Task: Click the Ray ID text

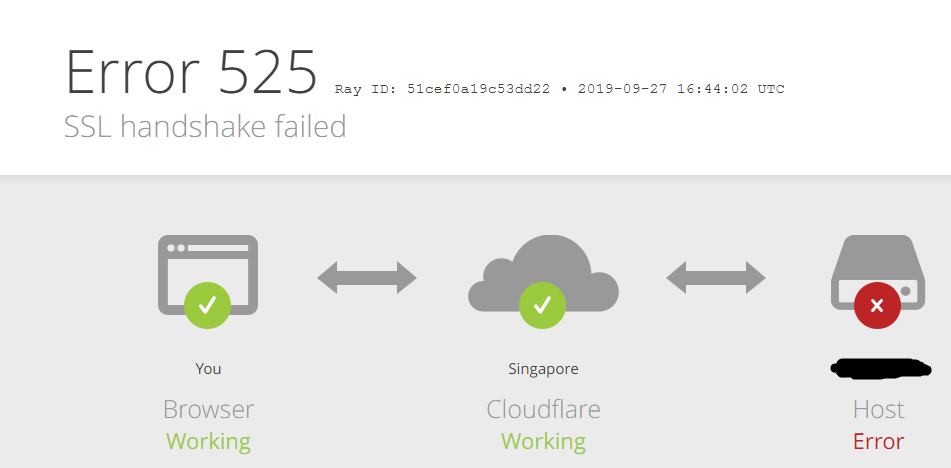Action: pos(442,89)
